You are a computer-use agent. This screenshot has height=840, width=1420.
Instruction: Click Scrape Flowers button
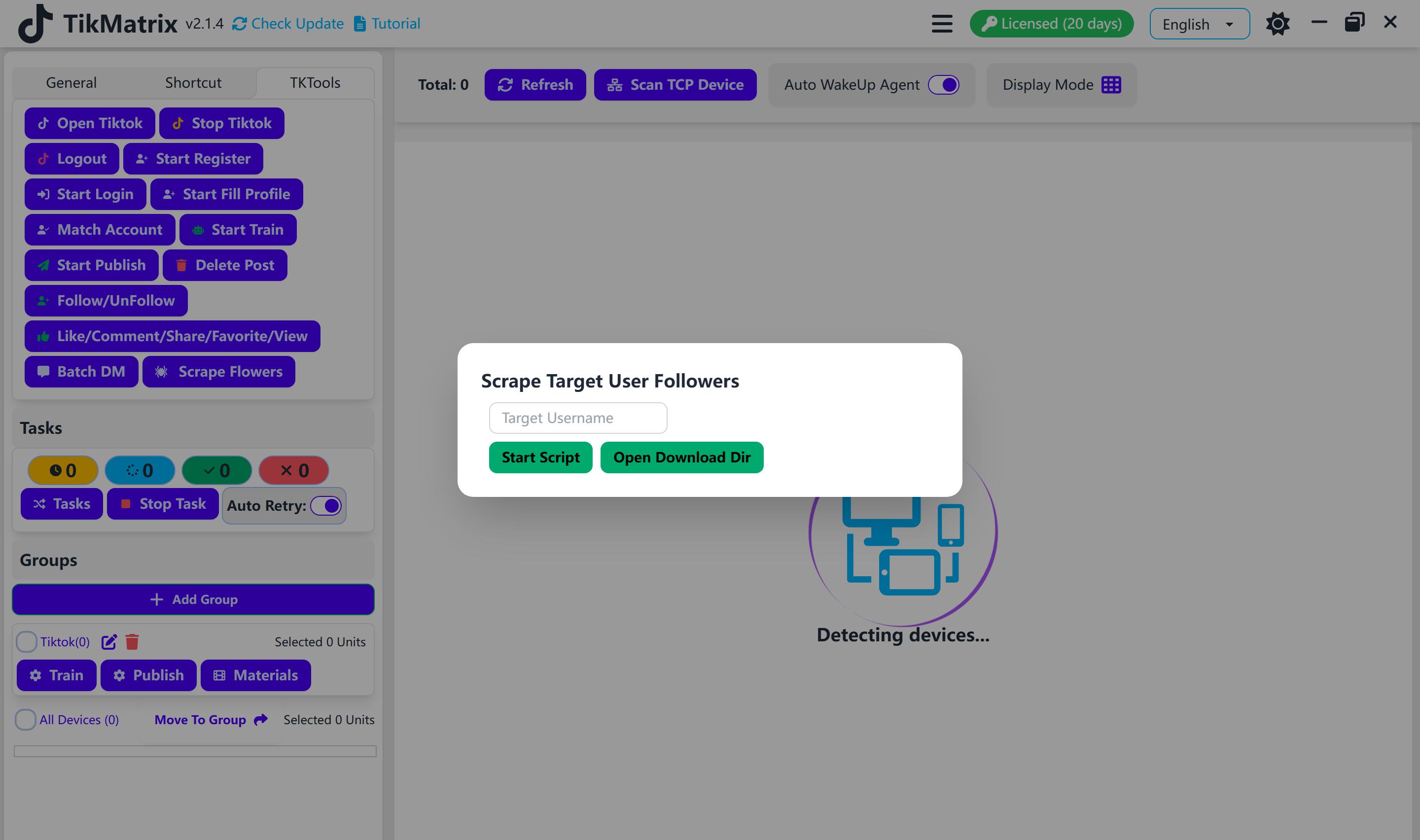point(218,372)
